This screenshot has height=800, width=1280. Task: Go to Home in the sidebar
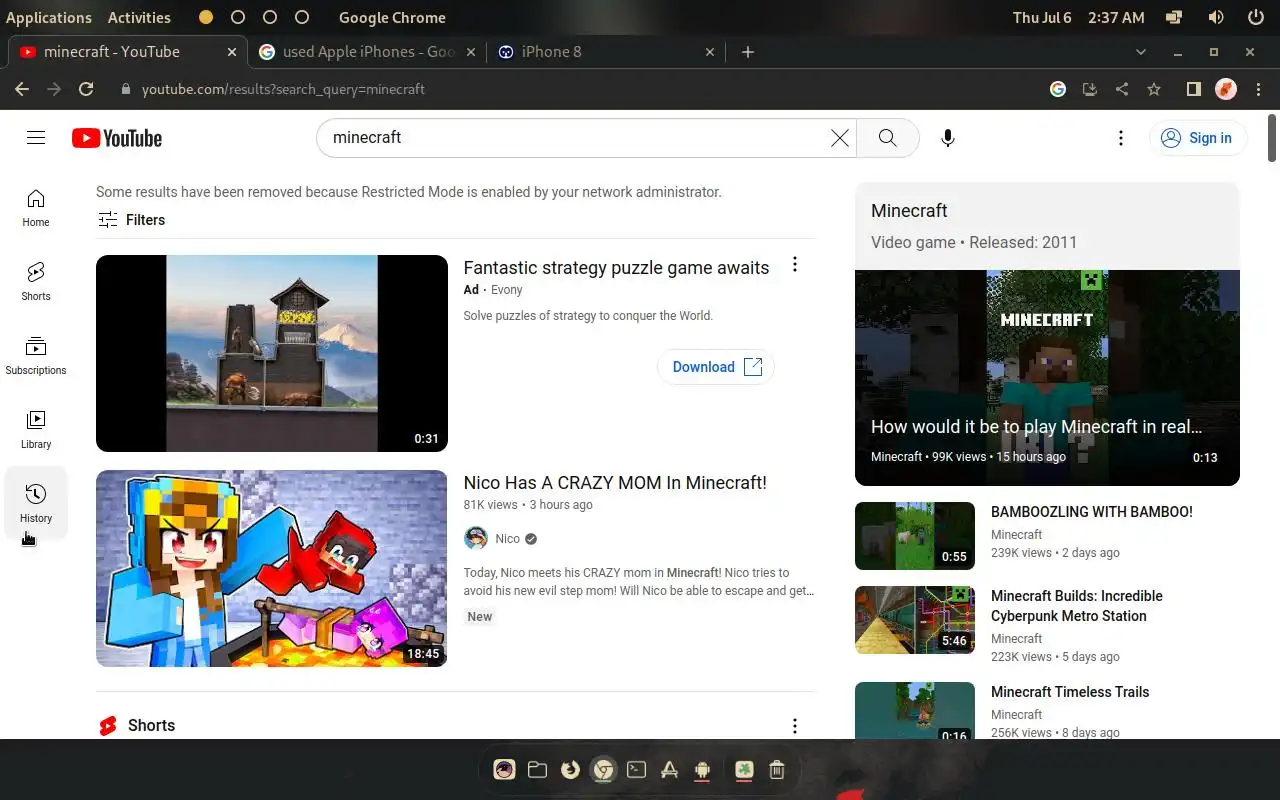click(36, 208)
